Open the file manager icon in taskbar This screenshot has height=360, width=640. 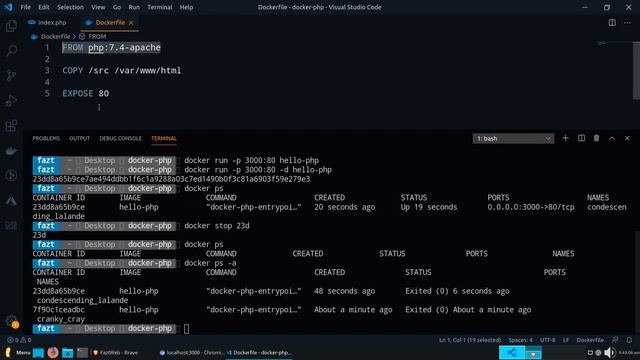pyautogui.click(x=67, y=352)
